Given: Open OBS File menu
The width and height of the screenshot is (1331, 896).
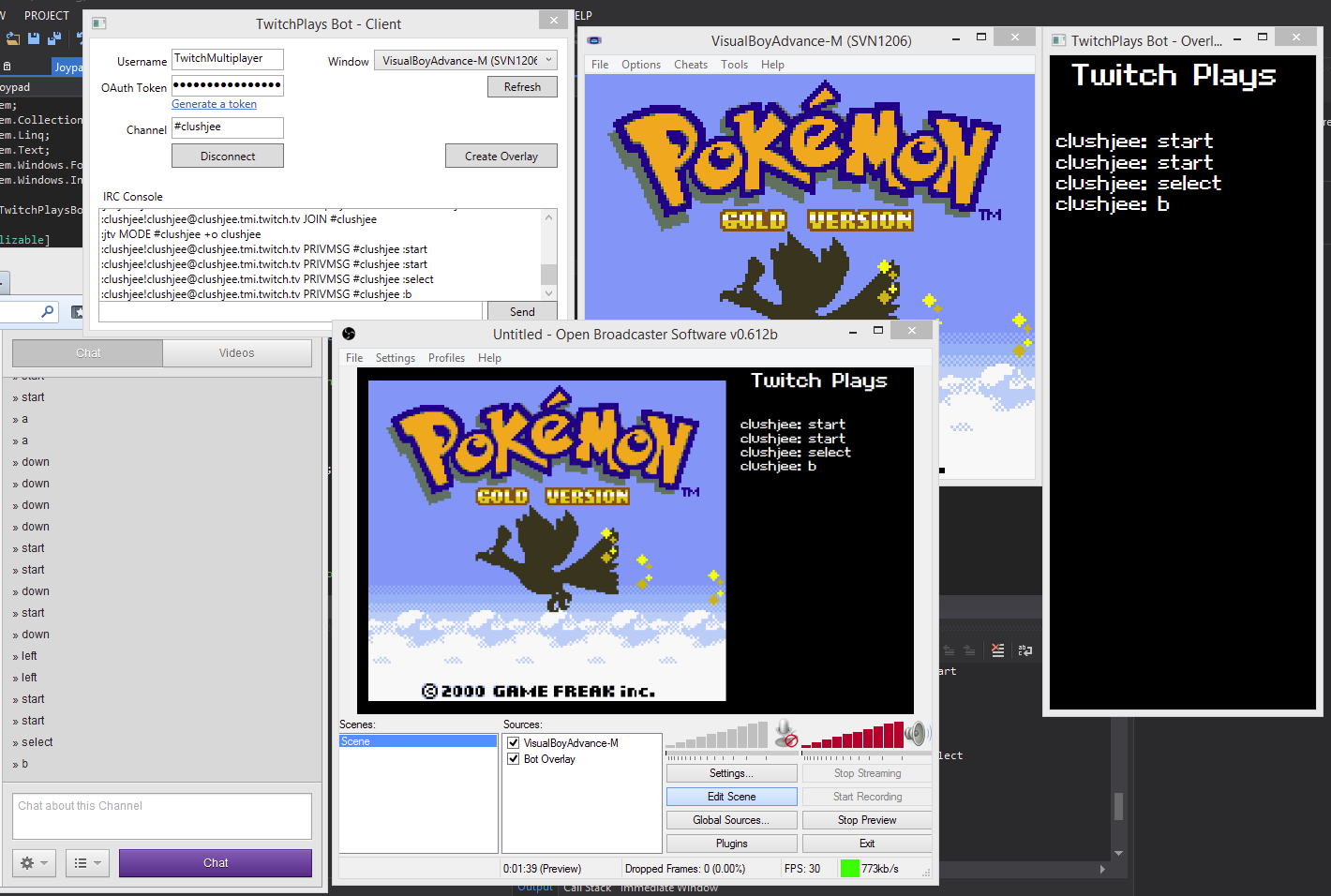Looking at the screenshot, I should point(354,358).
